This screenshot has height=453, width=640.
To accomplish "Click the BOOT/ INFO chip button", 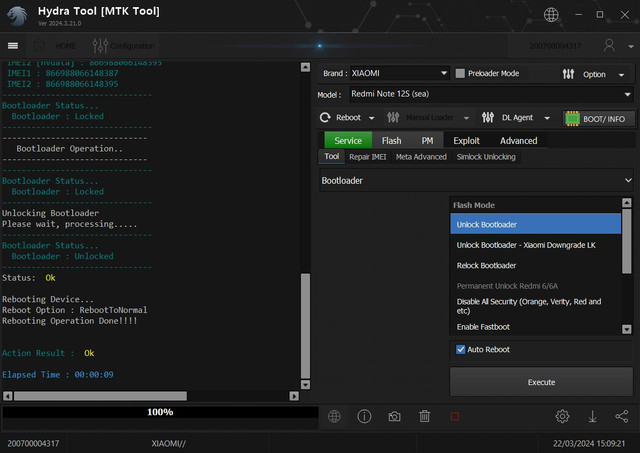I will [x=599, y=119].
